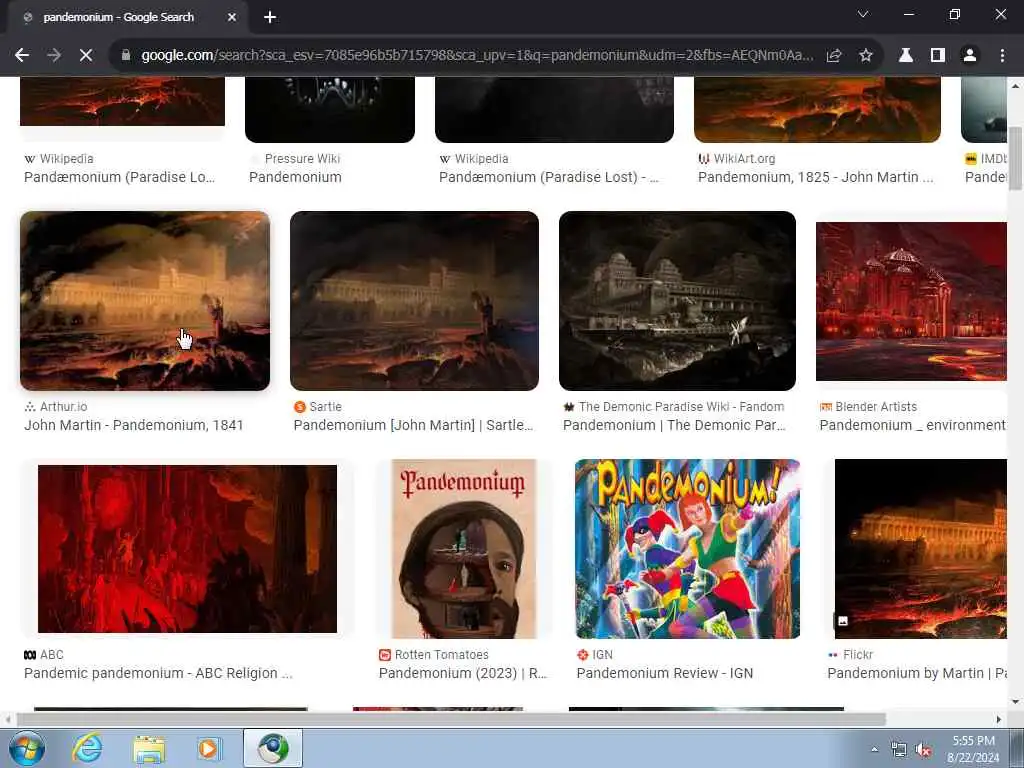
Task: Click 'Pandemonium (2023) | R...' title
Action: [x=462, y=673]
